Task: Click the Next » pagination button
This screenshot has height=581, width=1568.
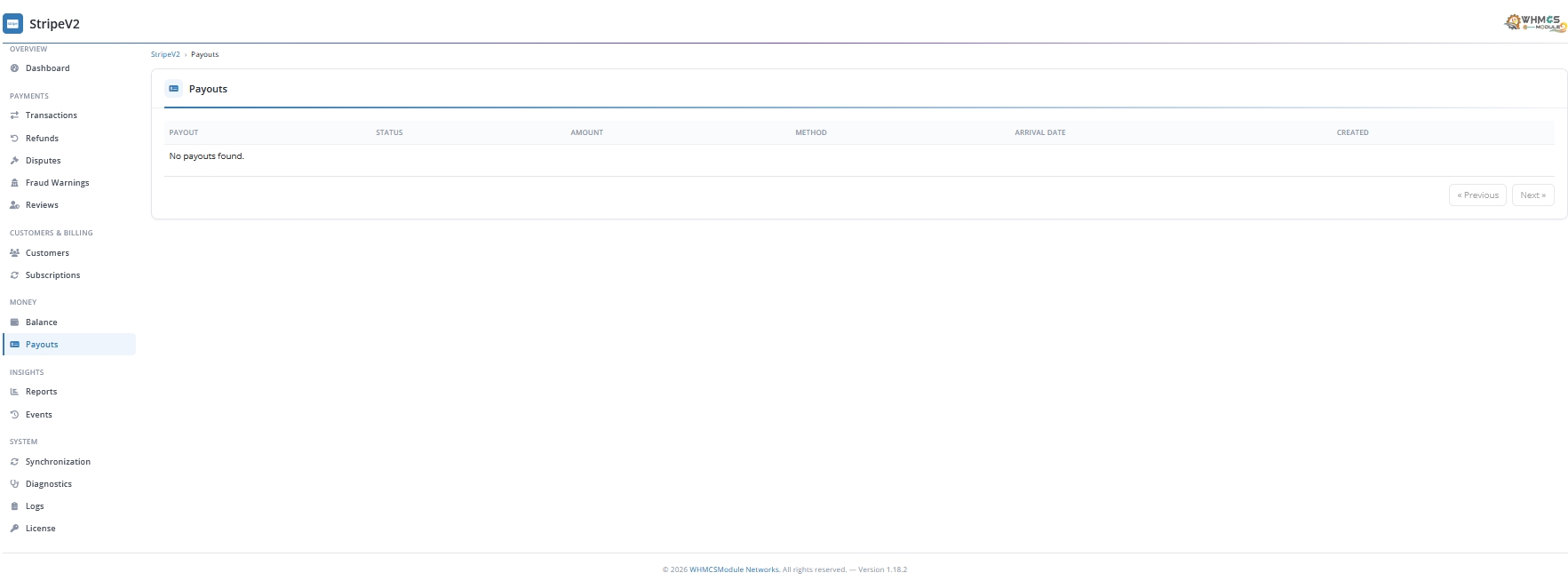Action: [x=1532, y=195]
